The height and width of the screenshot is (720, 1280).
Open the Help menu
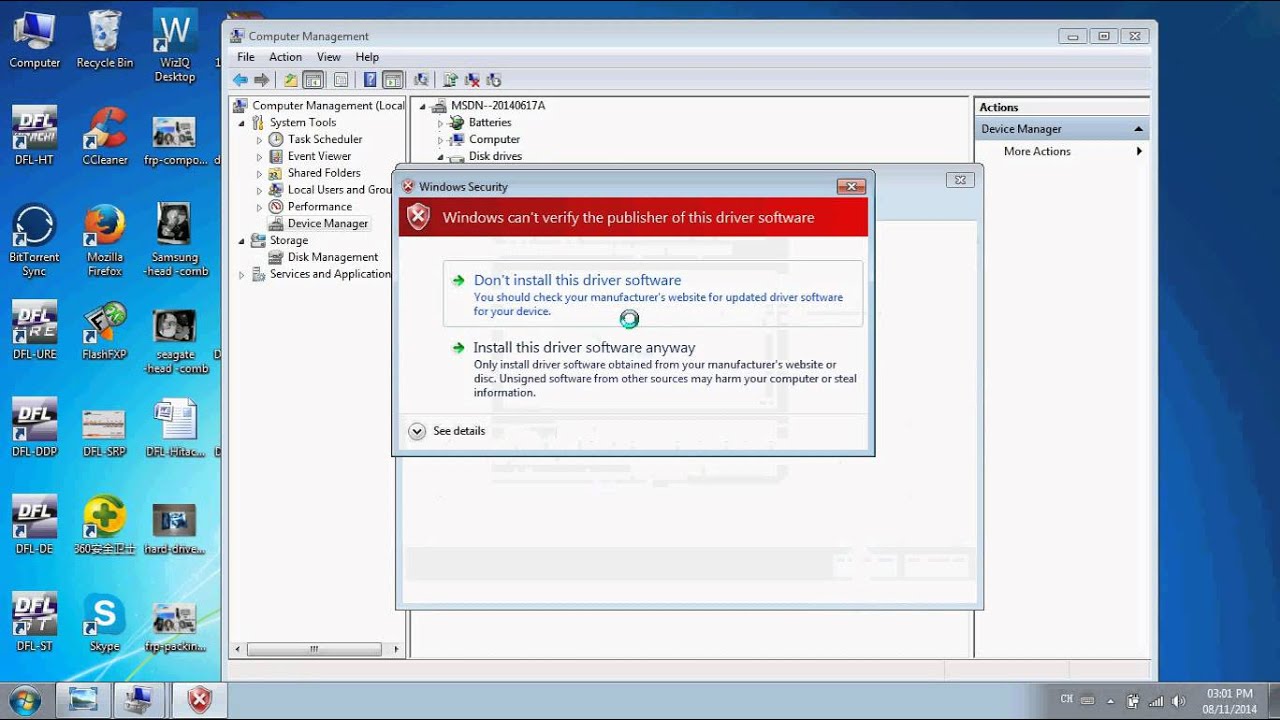click(x=367, y=57)
